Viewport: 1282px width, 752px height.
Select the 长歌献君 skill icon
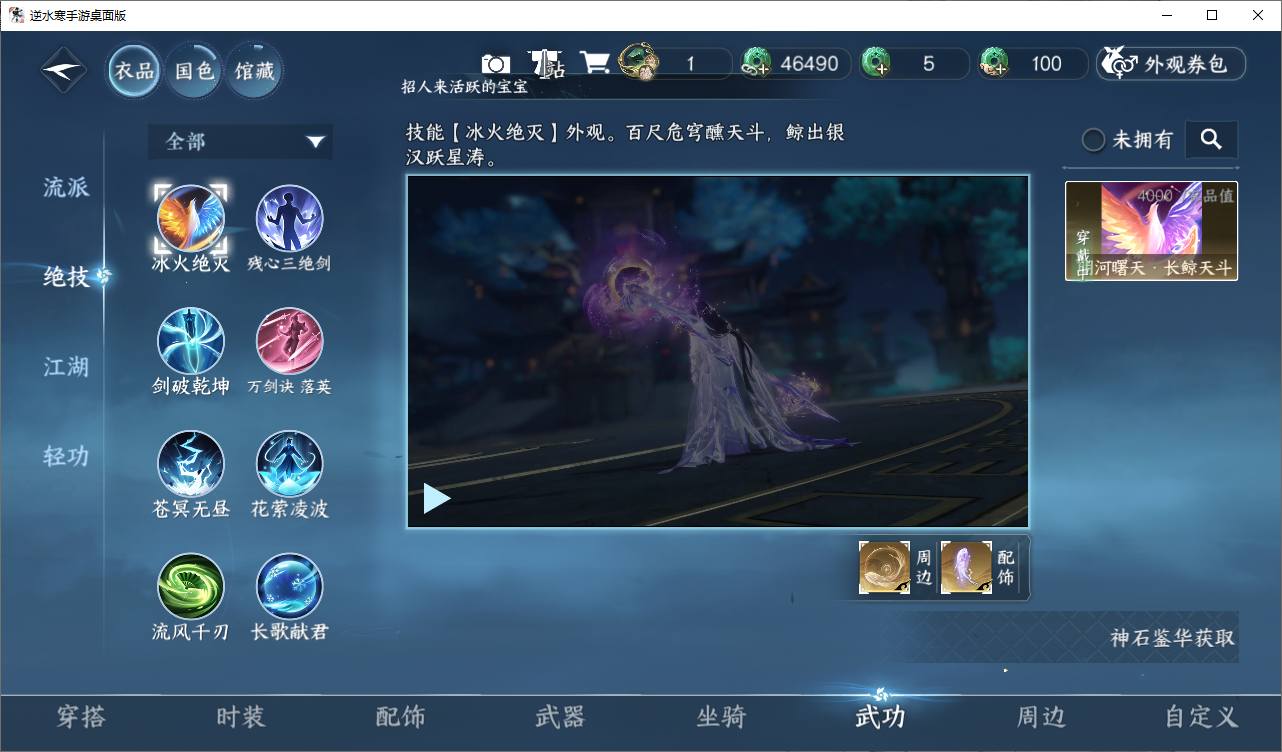tap(290, 587)
